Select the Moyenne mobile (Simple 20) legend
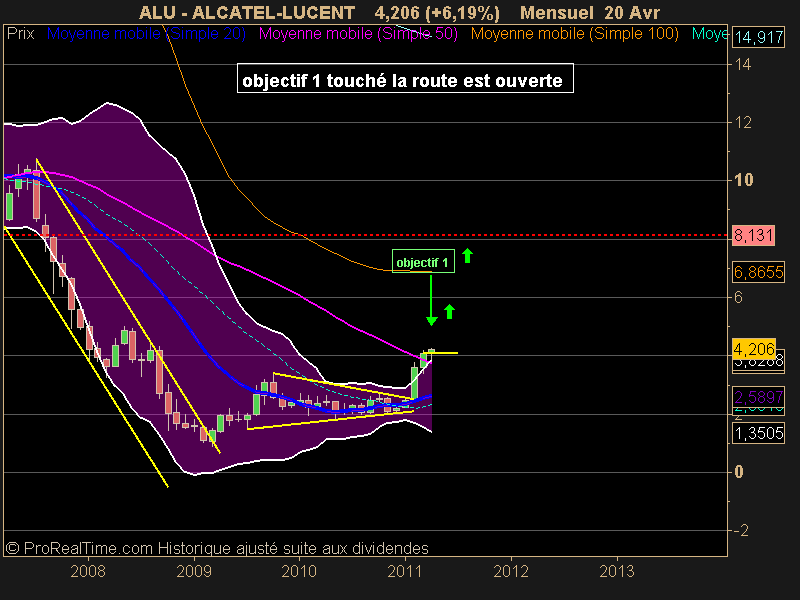The width and height of the screenshot is (800, 600). [146, 34]
